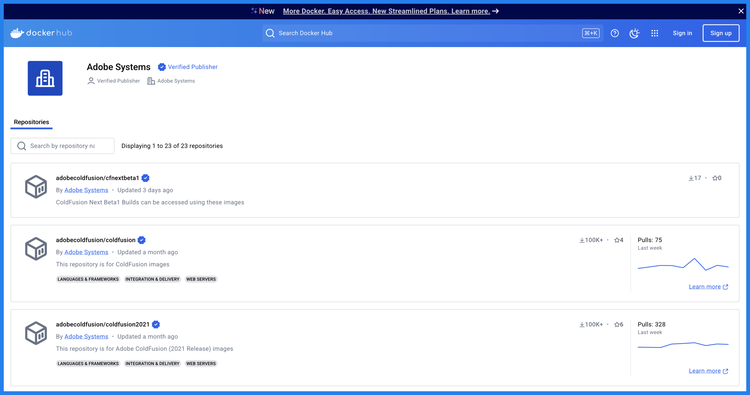Click the Docker Hub whale logo
The height and width of the screenshot is (395, 750).
click(x=41, y=33)
